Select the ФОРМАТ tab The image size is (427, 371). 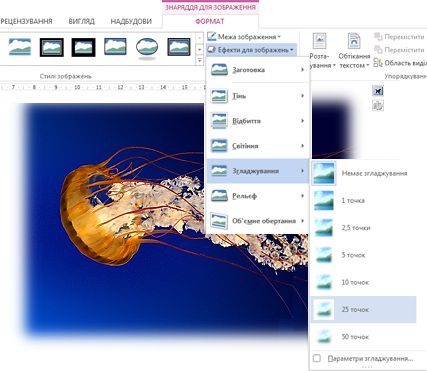[210, 22]
